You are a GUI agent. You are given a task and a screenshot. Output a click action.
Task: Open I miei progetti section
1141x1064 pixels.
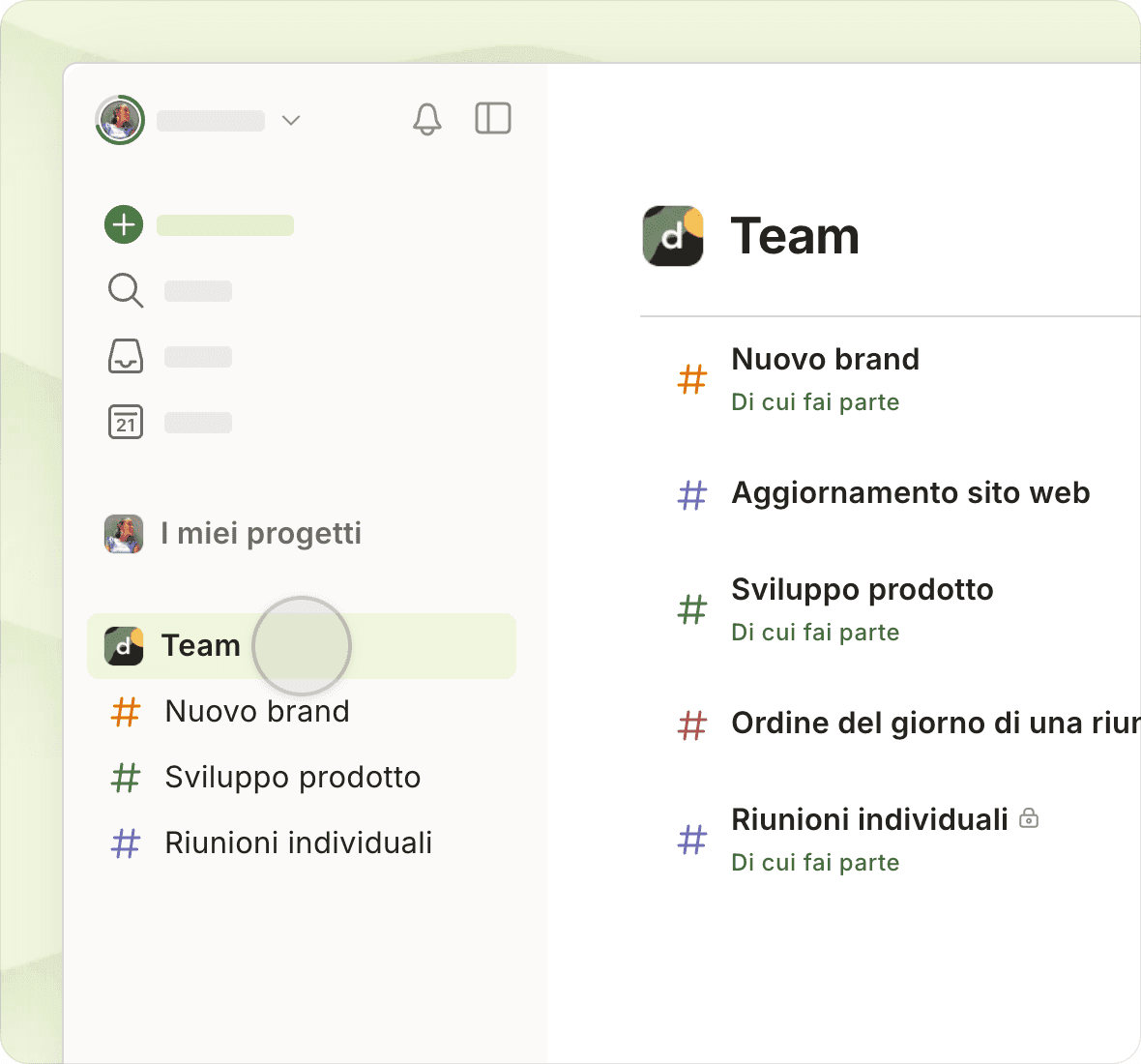point(261,533)
